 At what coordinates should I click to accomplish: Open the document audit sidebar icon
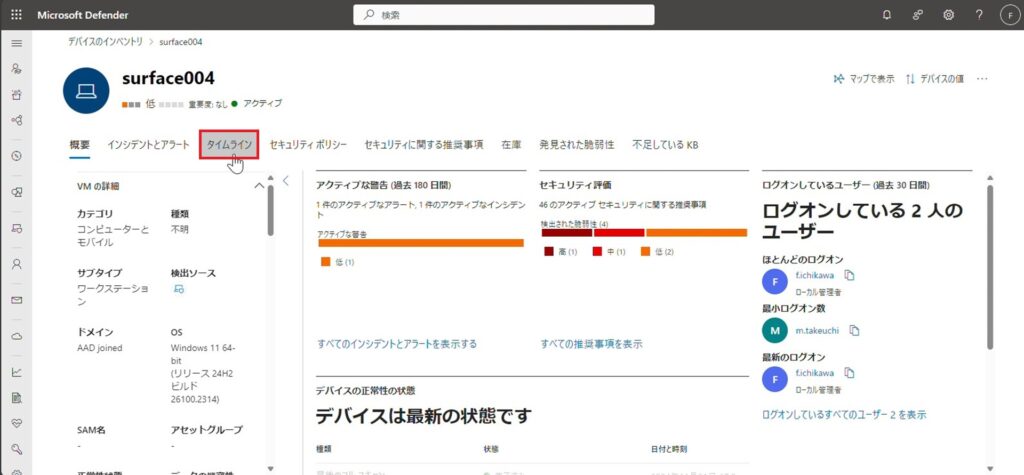point(17,397)
